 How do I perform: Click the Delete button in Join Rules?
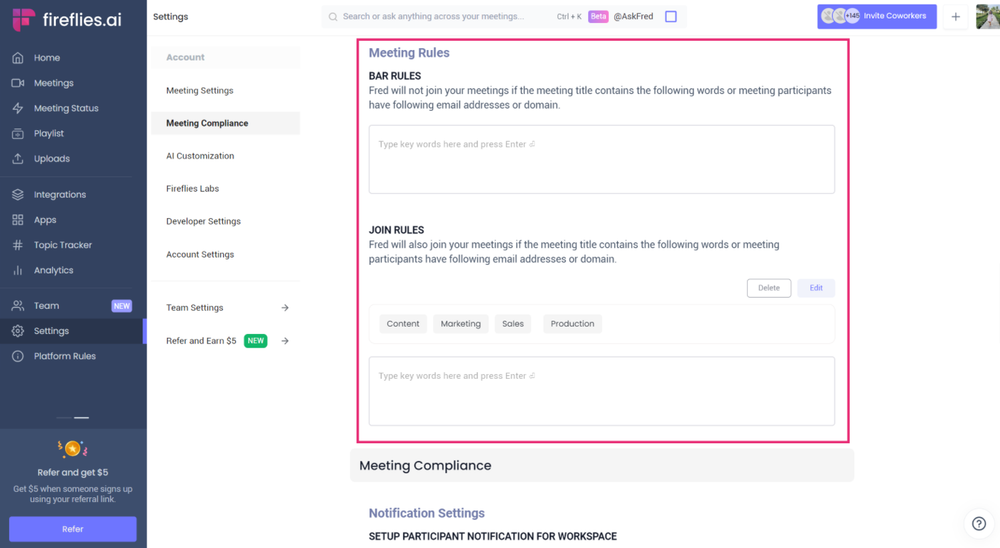coord(768,288)
